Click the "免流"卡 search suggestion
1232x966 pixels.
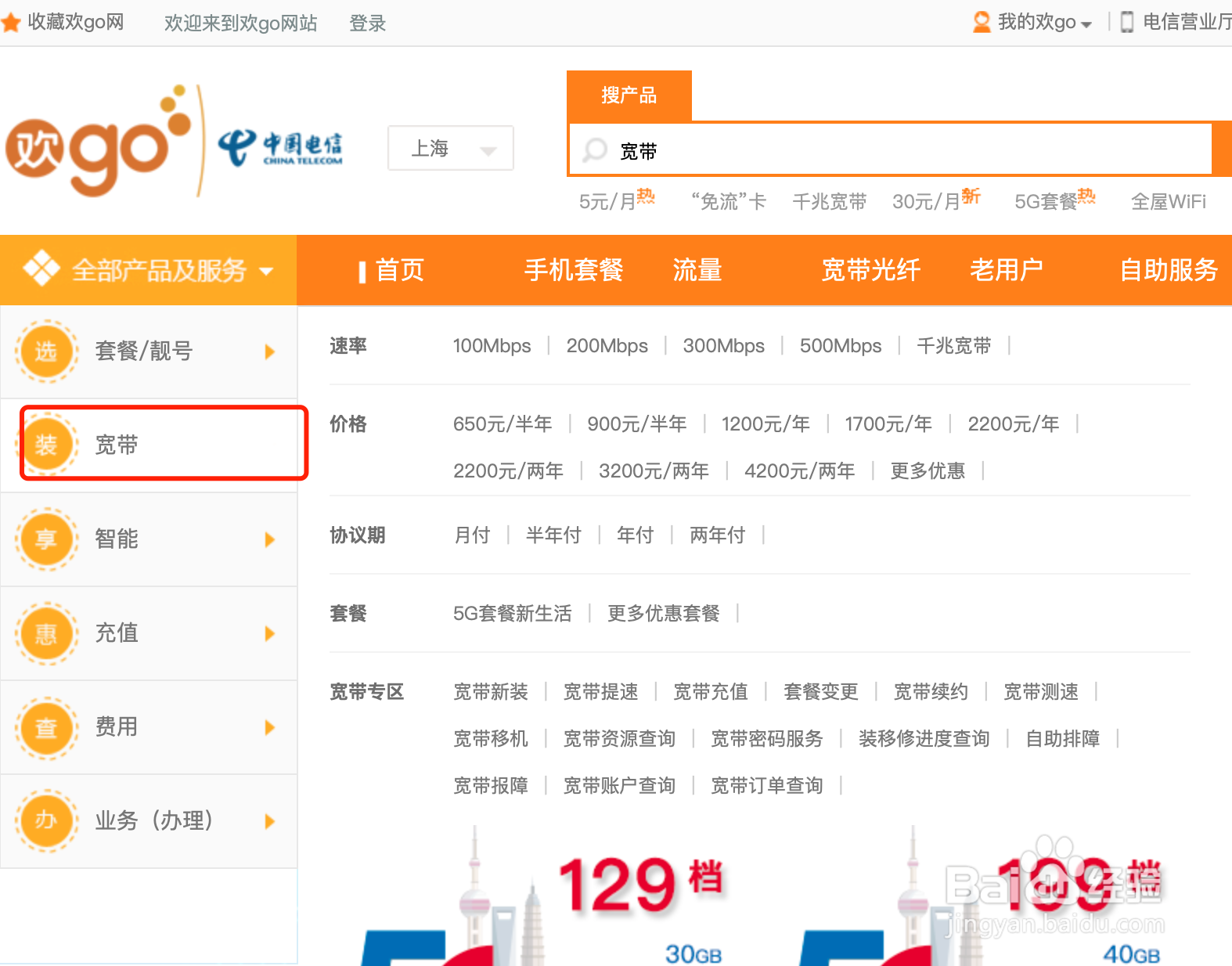728,201
